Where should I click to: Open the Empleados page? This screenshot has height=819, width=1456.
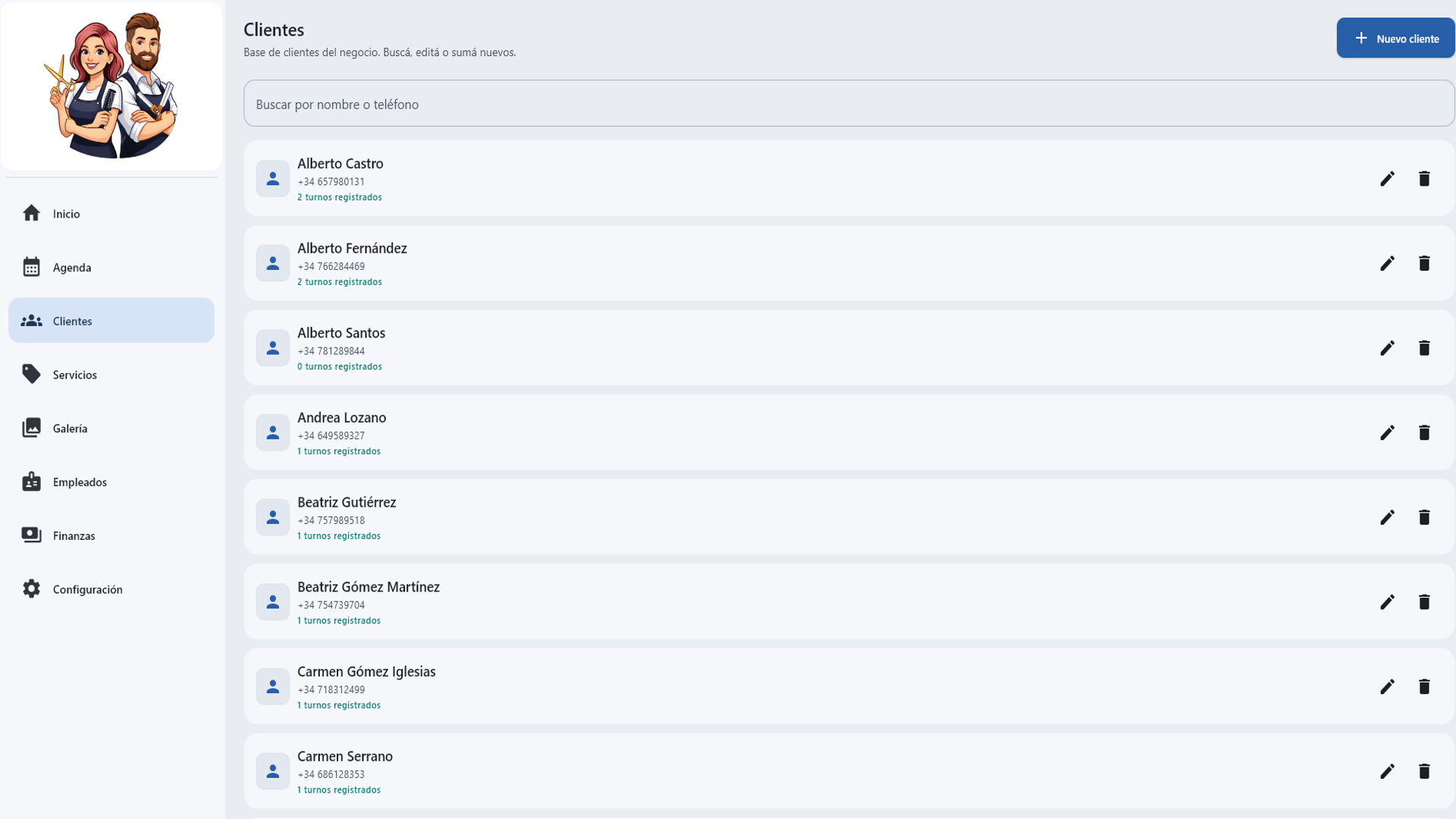click(80, 482)
